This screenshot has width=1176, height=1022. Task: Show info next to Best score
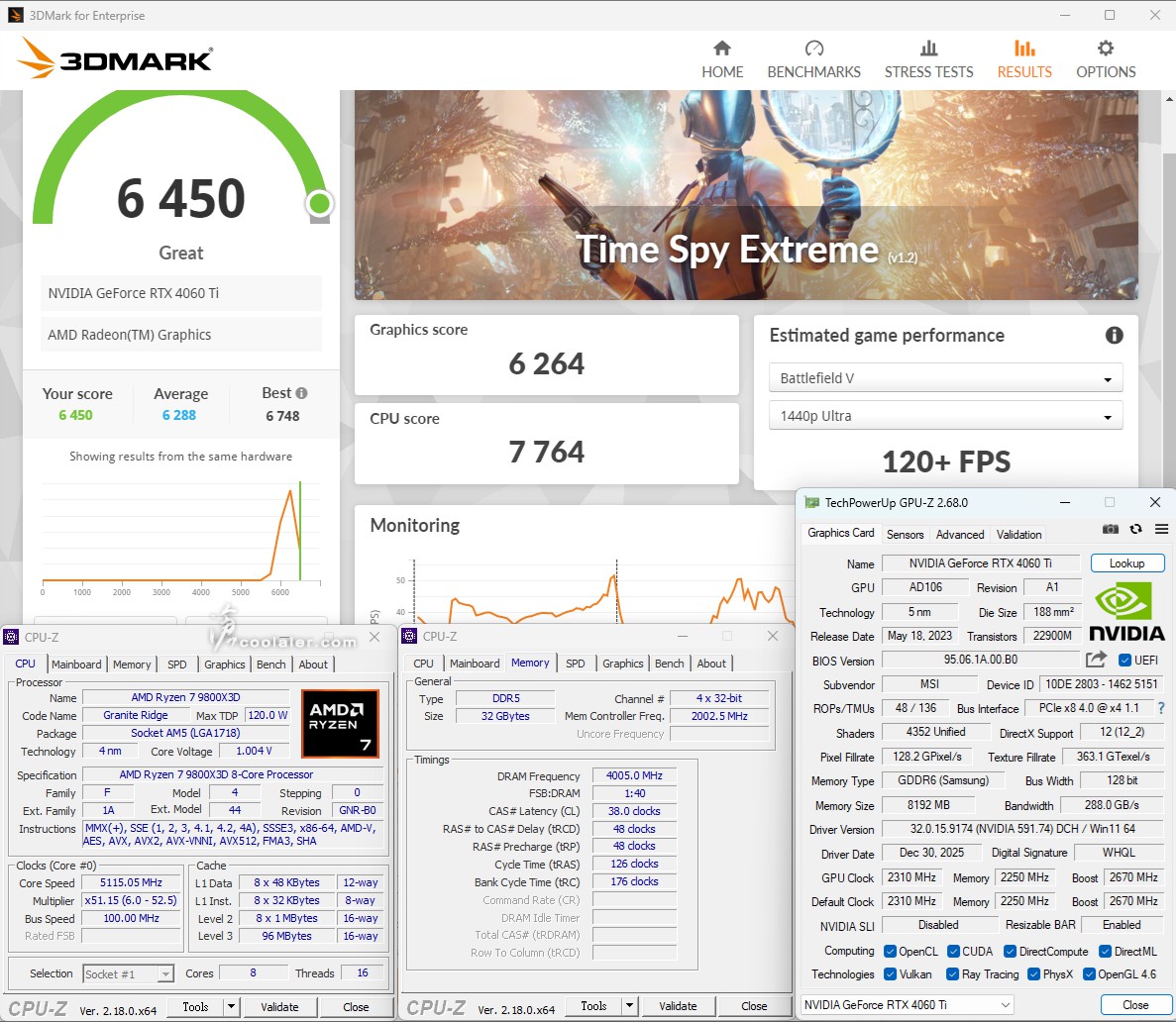[301, 393]
